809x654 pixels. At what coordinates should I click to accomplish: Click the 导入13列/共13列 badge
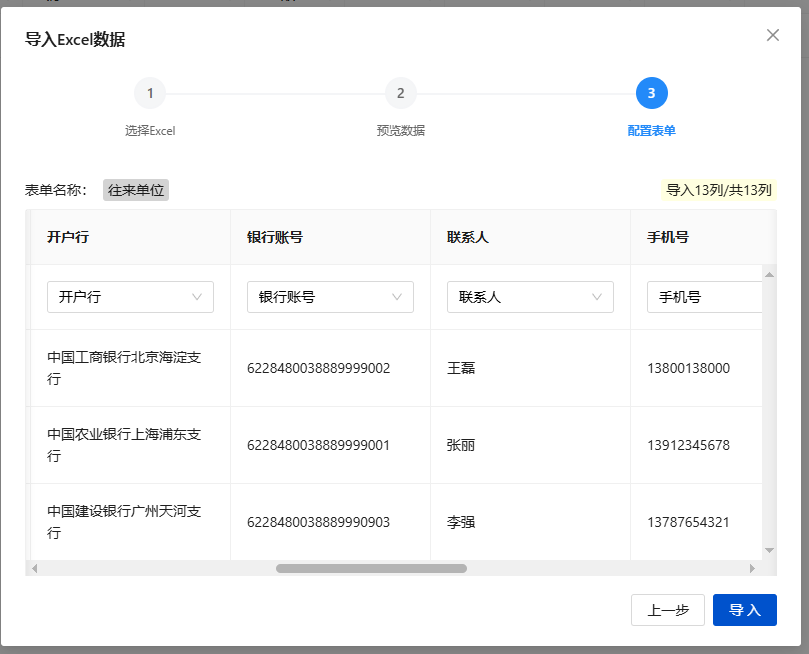[719, 190]
